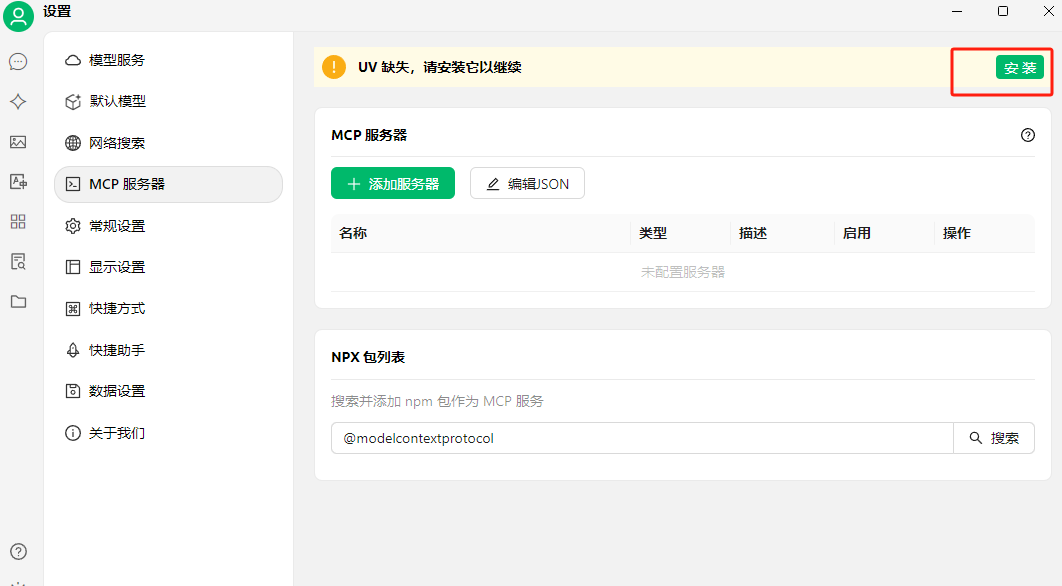Open the image painting sidebar icon
Screen dimensions: 1062x586
coord(18,142)
